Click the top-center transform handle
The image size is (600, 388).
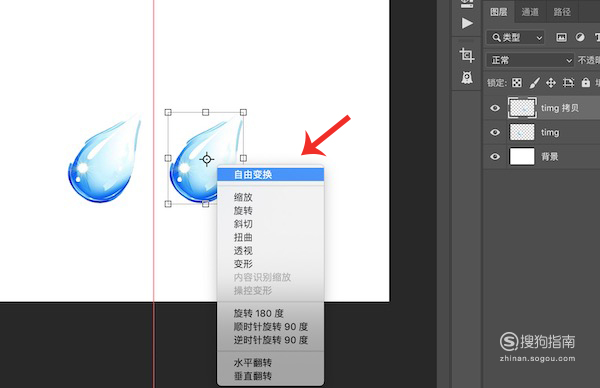click(x=205, y=112)
